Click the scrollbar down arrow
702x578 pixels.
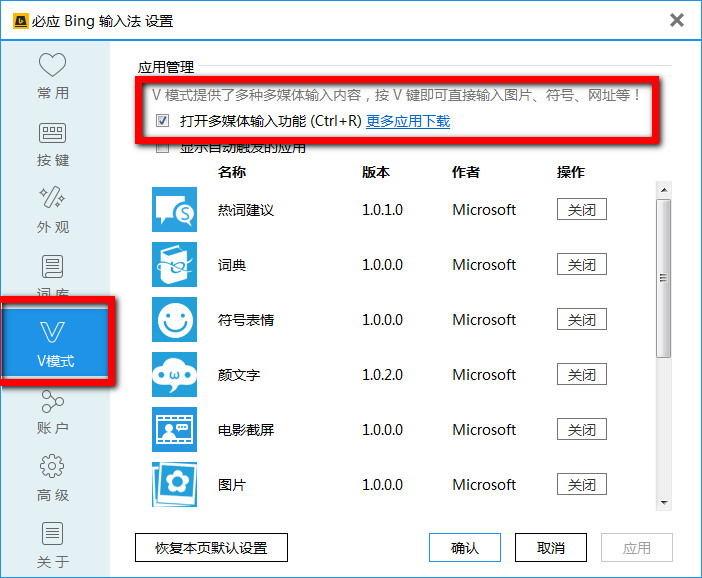[664, 502]
